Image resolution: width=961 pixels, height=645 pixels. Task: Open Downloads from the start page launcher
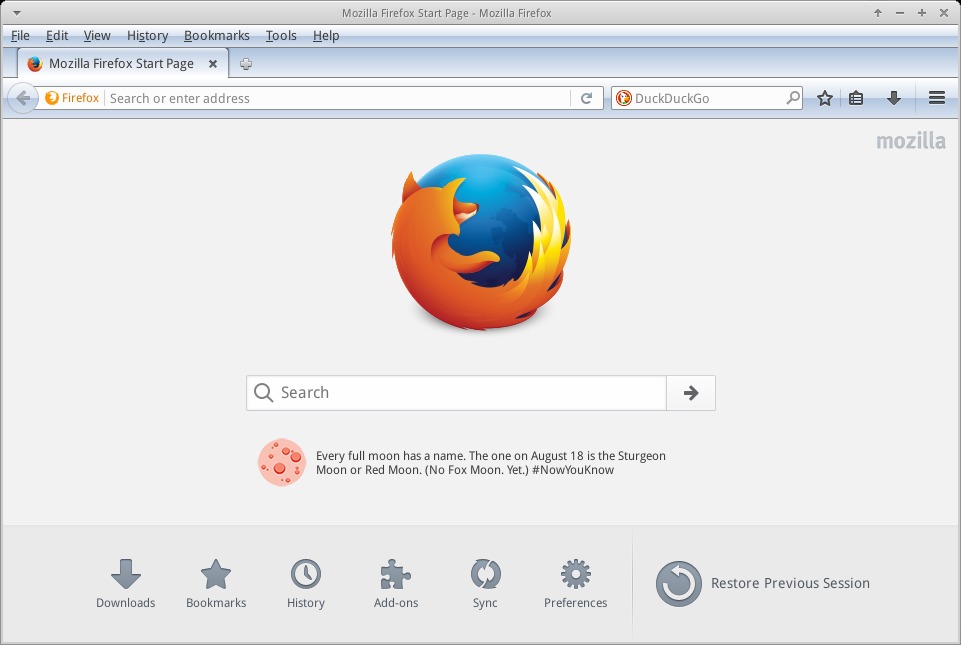(x=126, y=584)
